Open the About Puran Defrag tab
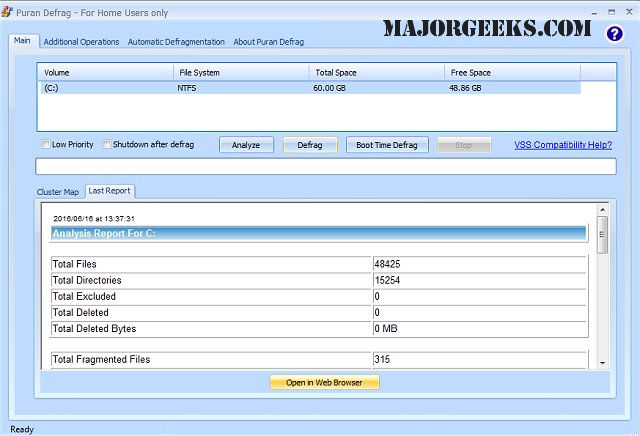Viewport: 640px width, 436px height. coord(269,42)
